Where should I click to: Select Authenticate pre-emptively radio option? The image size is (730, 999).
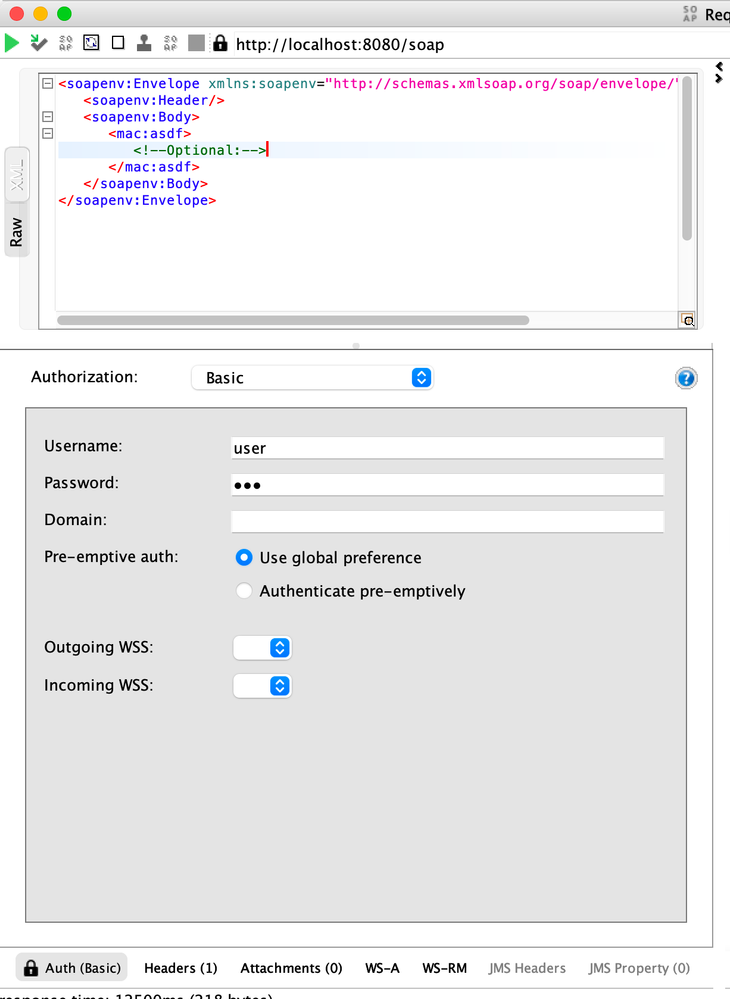tap(244, 591)
